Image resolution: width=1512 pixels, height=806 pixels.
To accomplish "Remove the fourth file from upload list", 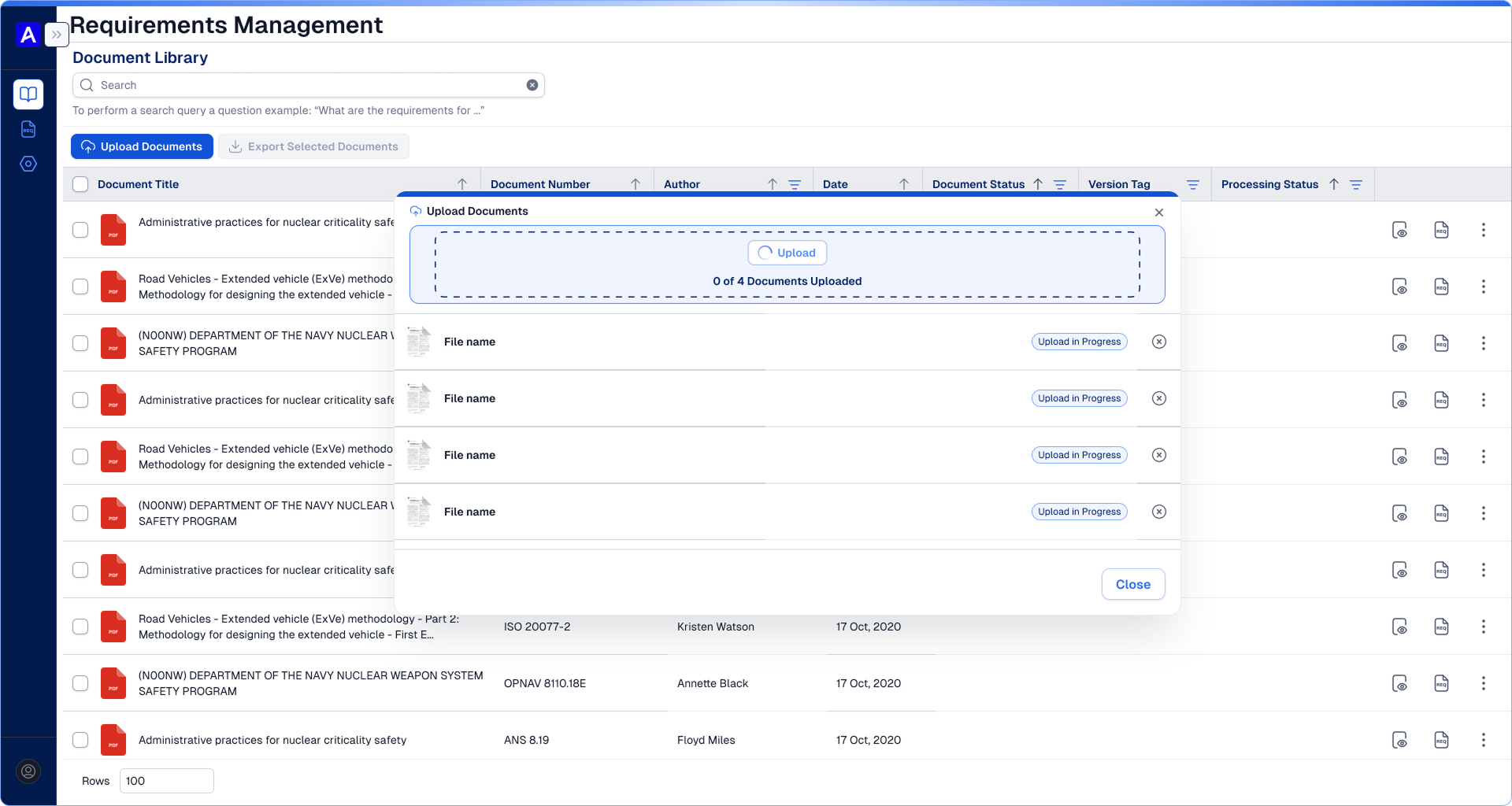I will point(1159,512).
